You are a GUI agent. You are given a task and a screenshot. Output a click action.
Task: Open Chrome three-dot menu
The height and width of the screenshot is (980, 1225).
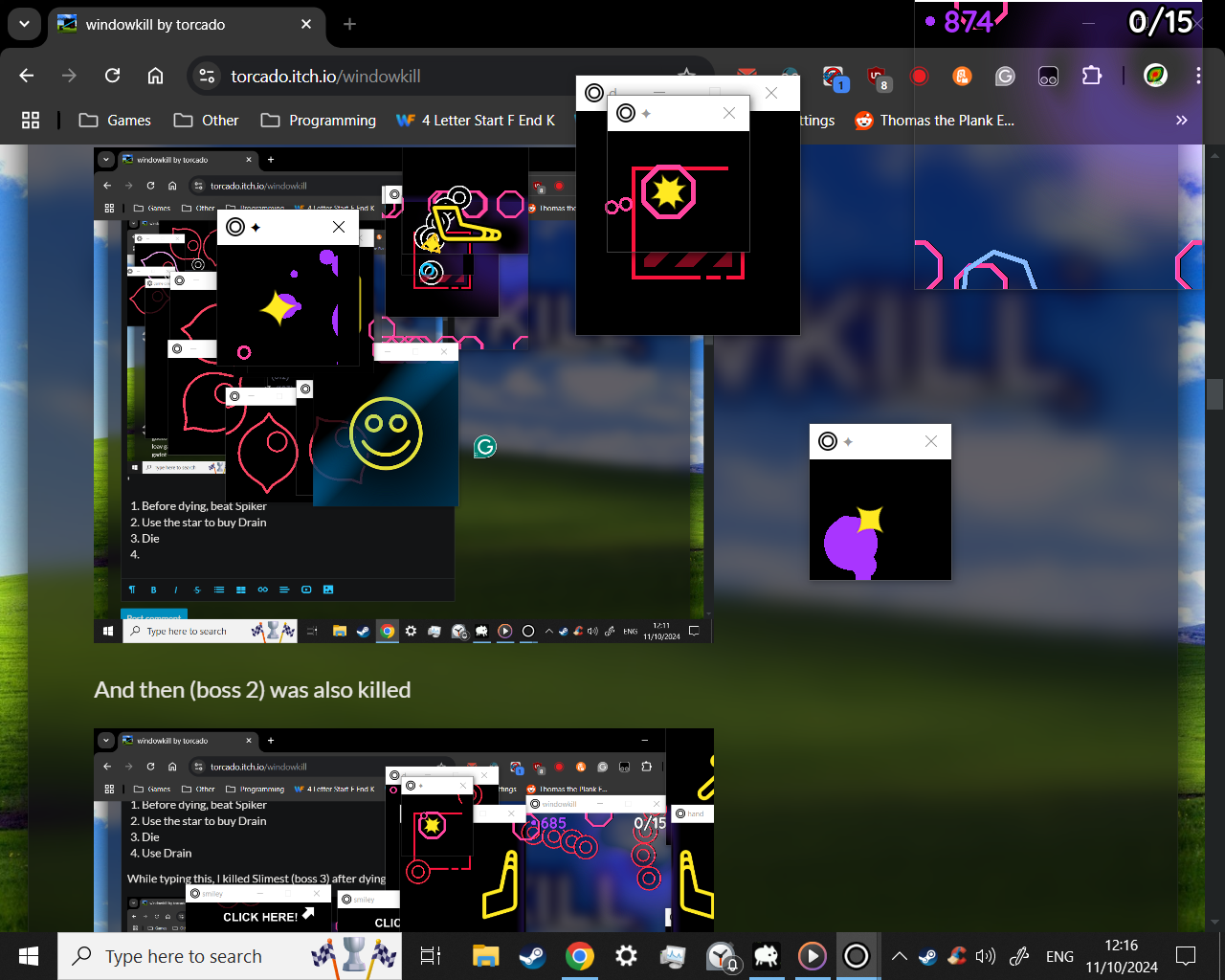[1198, 76]
